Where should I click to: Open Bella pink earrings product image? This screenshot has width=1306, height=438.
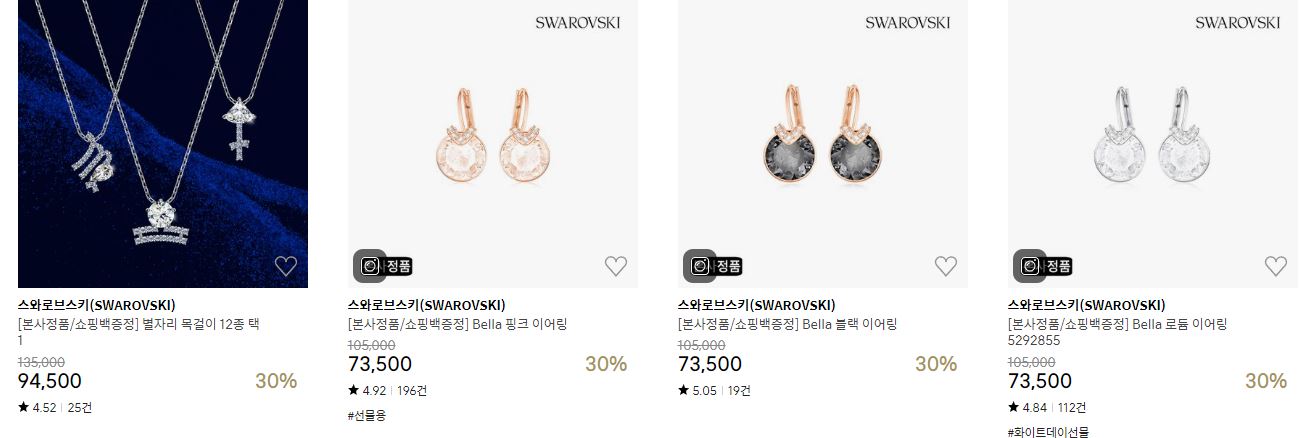coord(493,144)
